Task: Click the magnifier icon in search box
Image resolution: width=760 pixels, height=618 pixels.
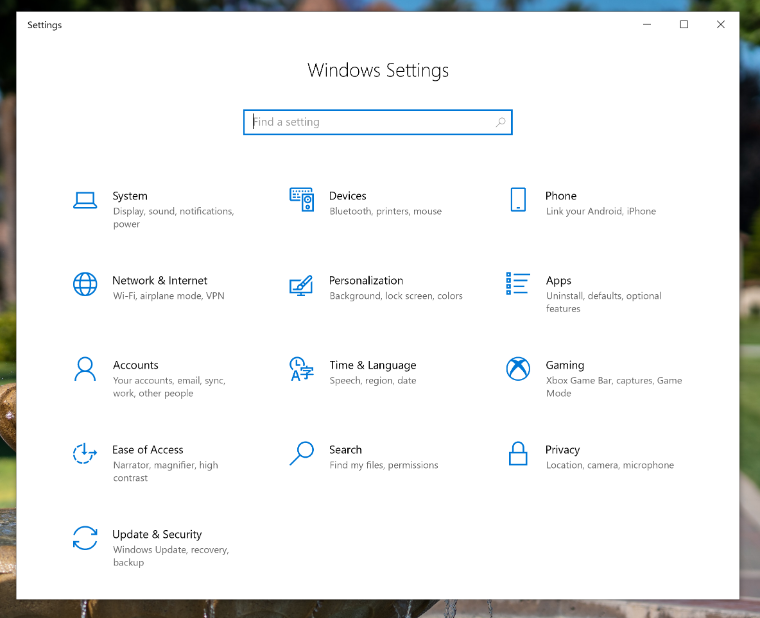Action: [x=501, y=122]
